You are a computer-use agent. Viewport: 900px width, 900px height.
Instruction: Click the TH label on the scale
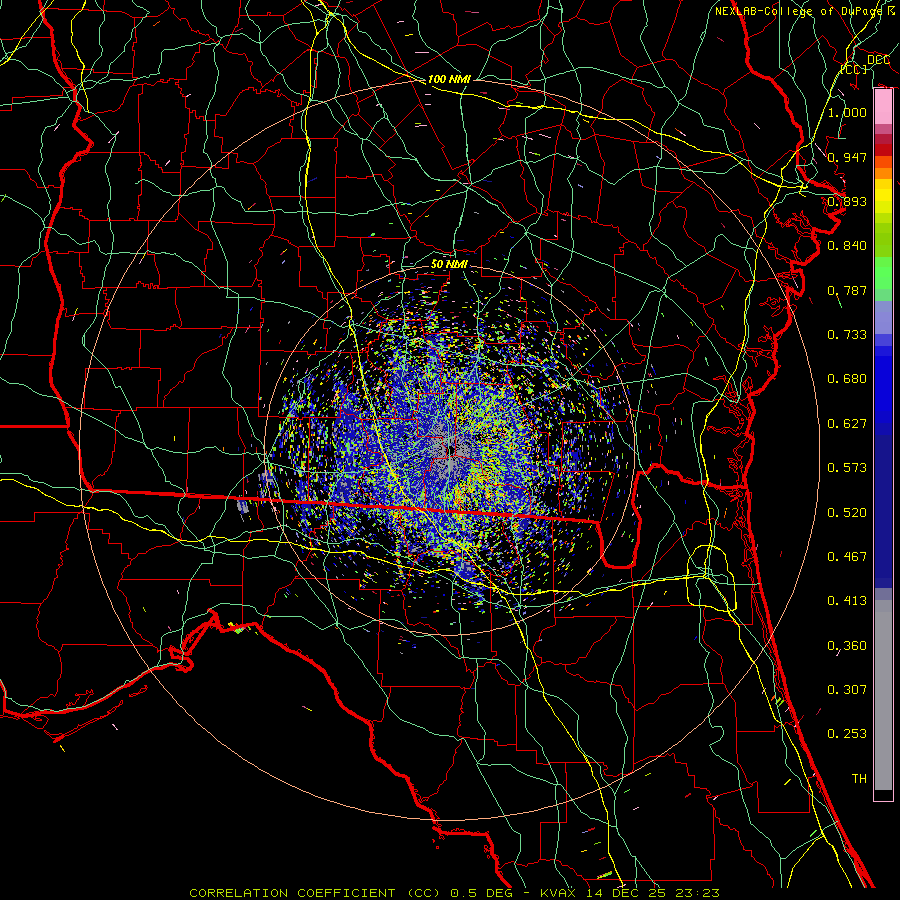click(x=859, y=779)
